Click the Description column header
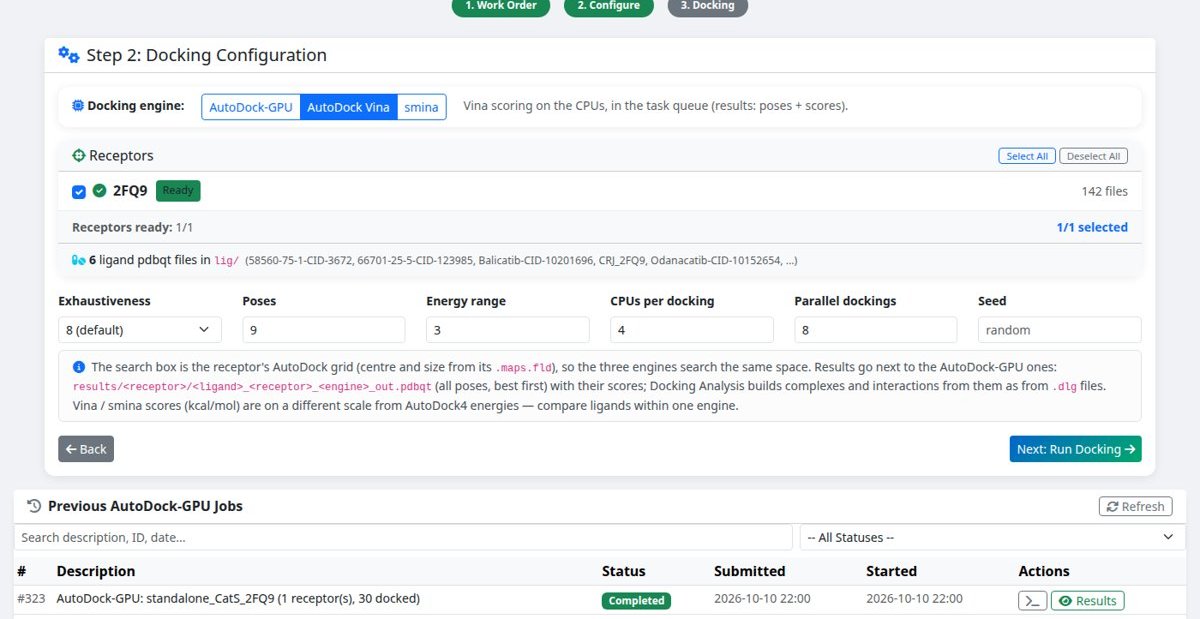Screen dimensions: 1200x619 click(96, 571)
